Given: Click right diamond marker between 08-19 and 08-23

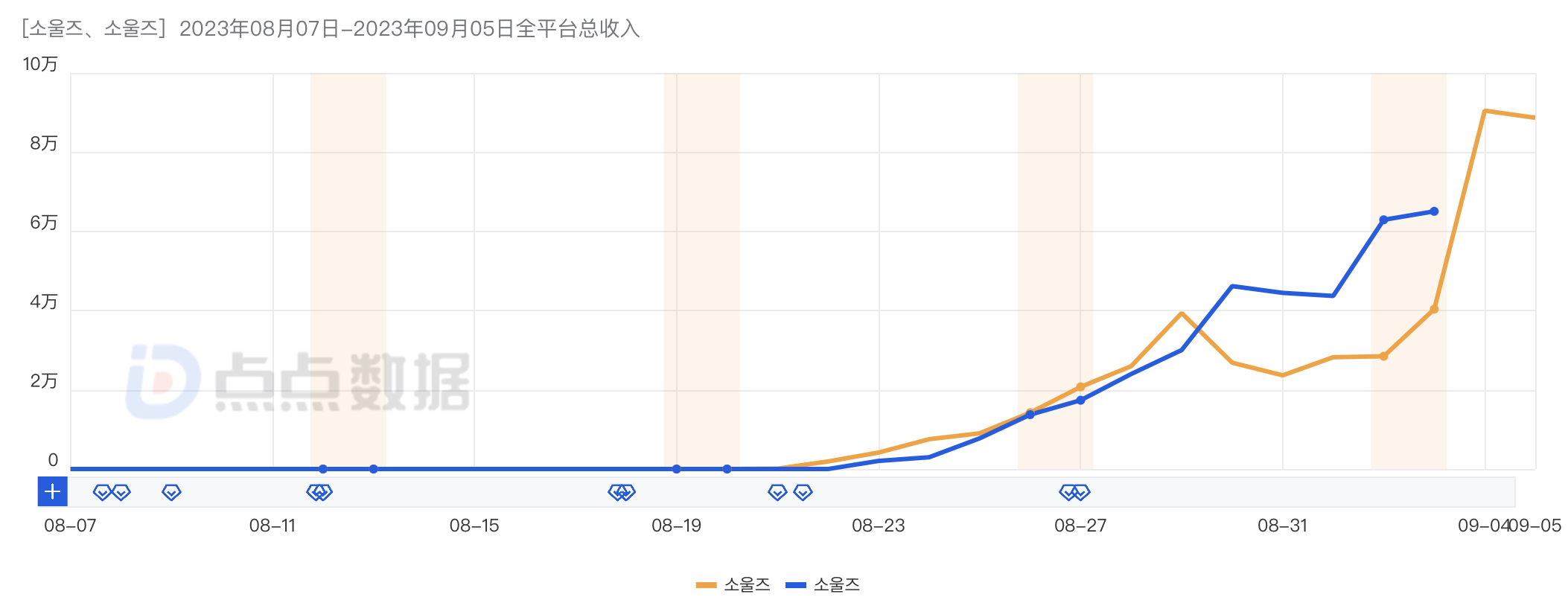Looking at the screenshot, I should (803, 492).
